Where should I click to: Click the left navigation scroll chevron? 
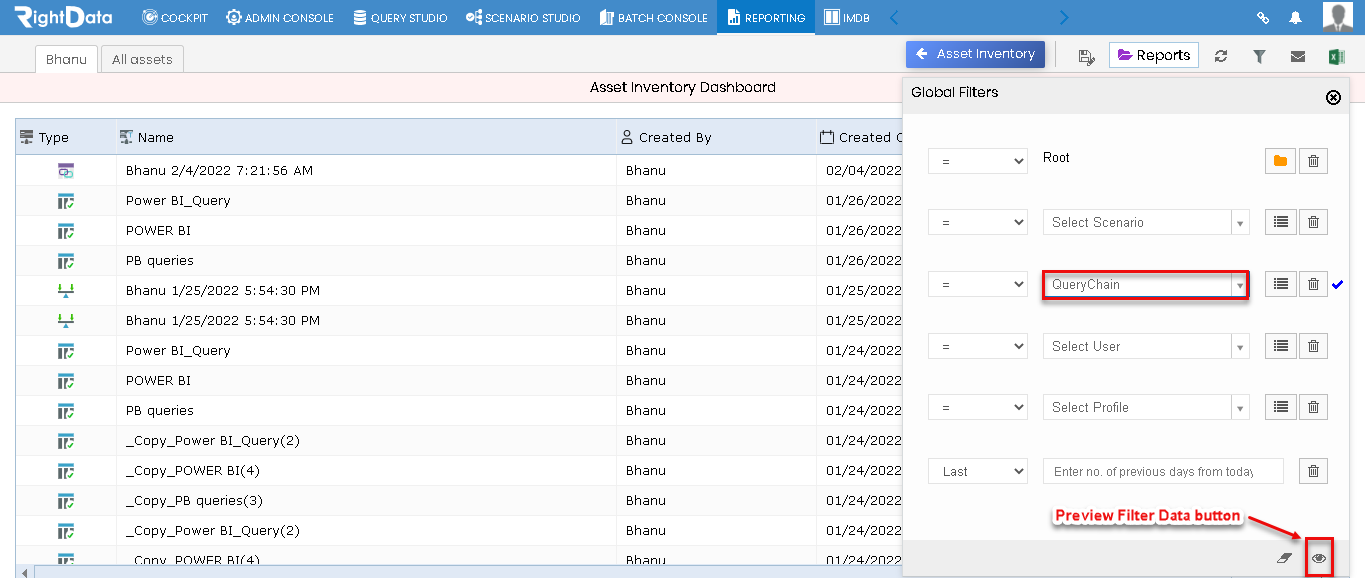click(894, 18)
